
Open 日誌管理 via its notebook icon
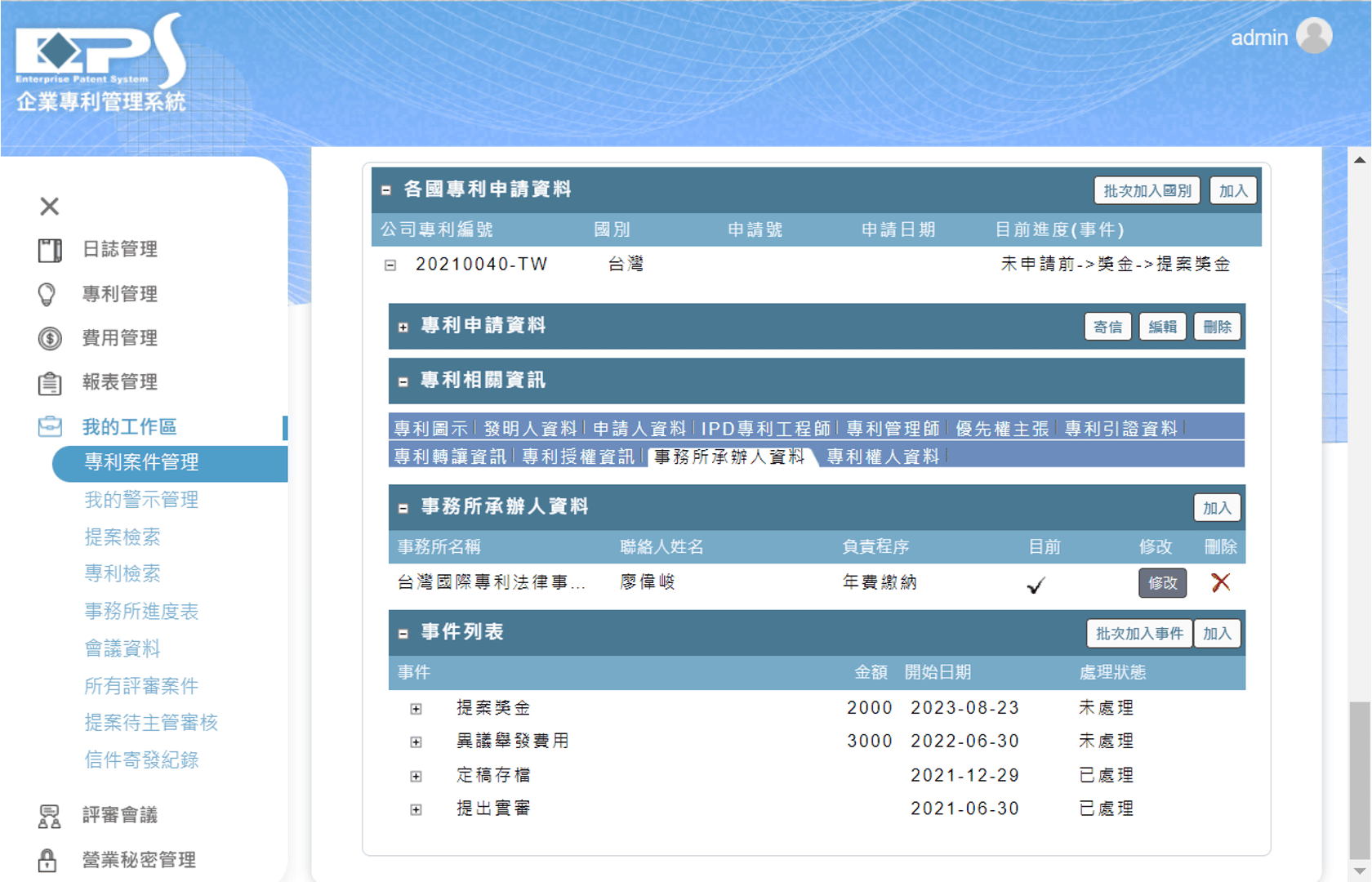pyautogui.click(x=49, y=250)
